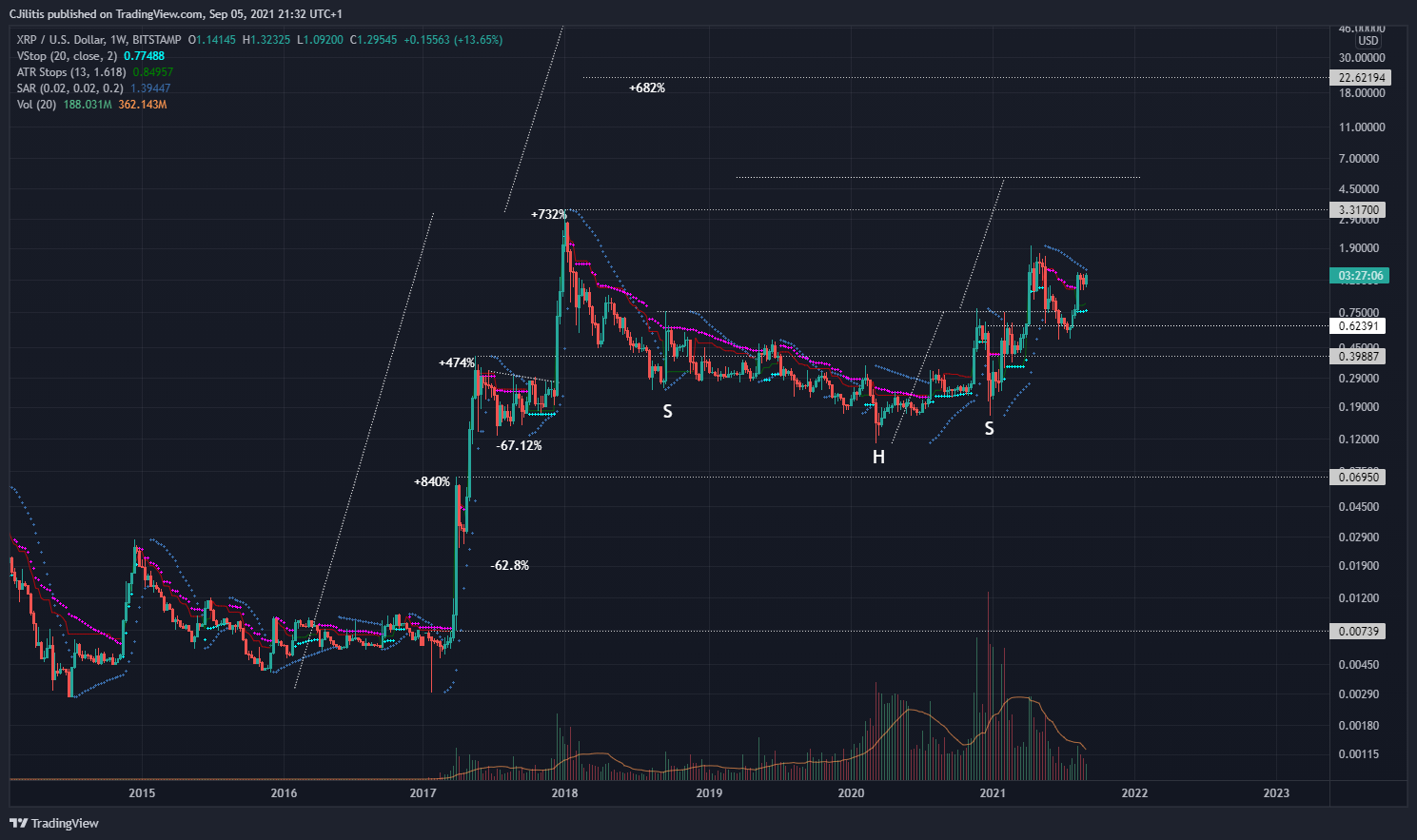The image size is (1417, 840).
Task: Select the -62.8% annotation text
Action: point(510,566)
